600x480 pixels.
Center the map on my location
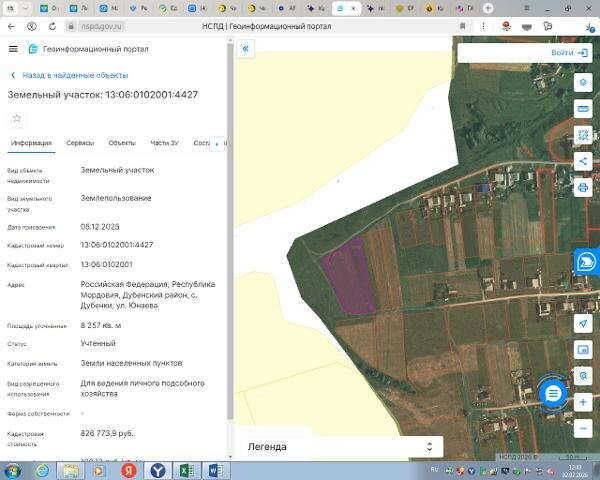click(x=583, y=323)
